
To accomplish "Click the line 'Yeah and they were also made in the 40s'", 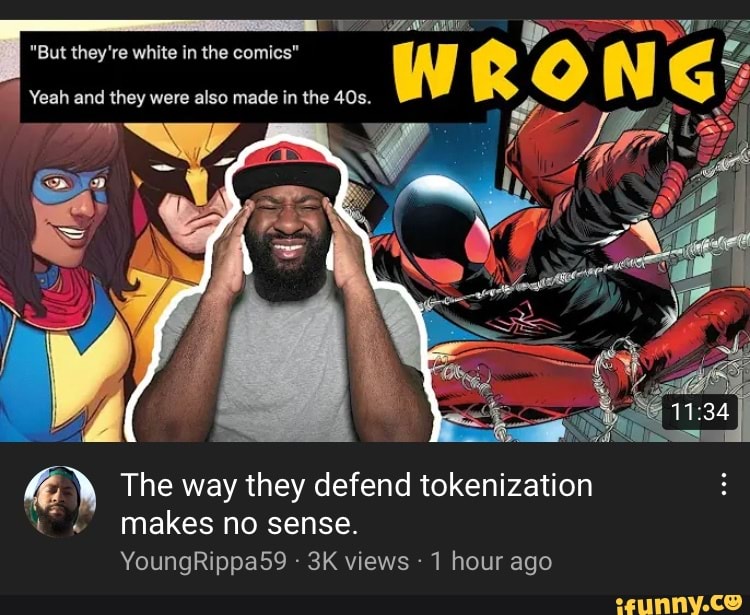I will pos(199,99).
